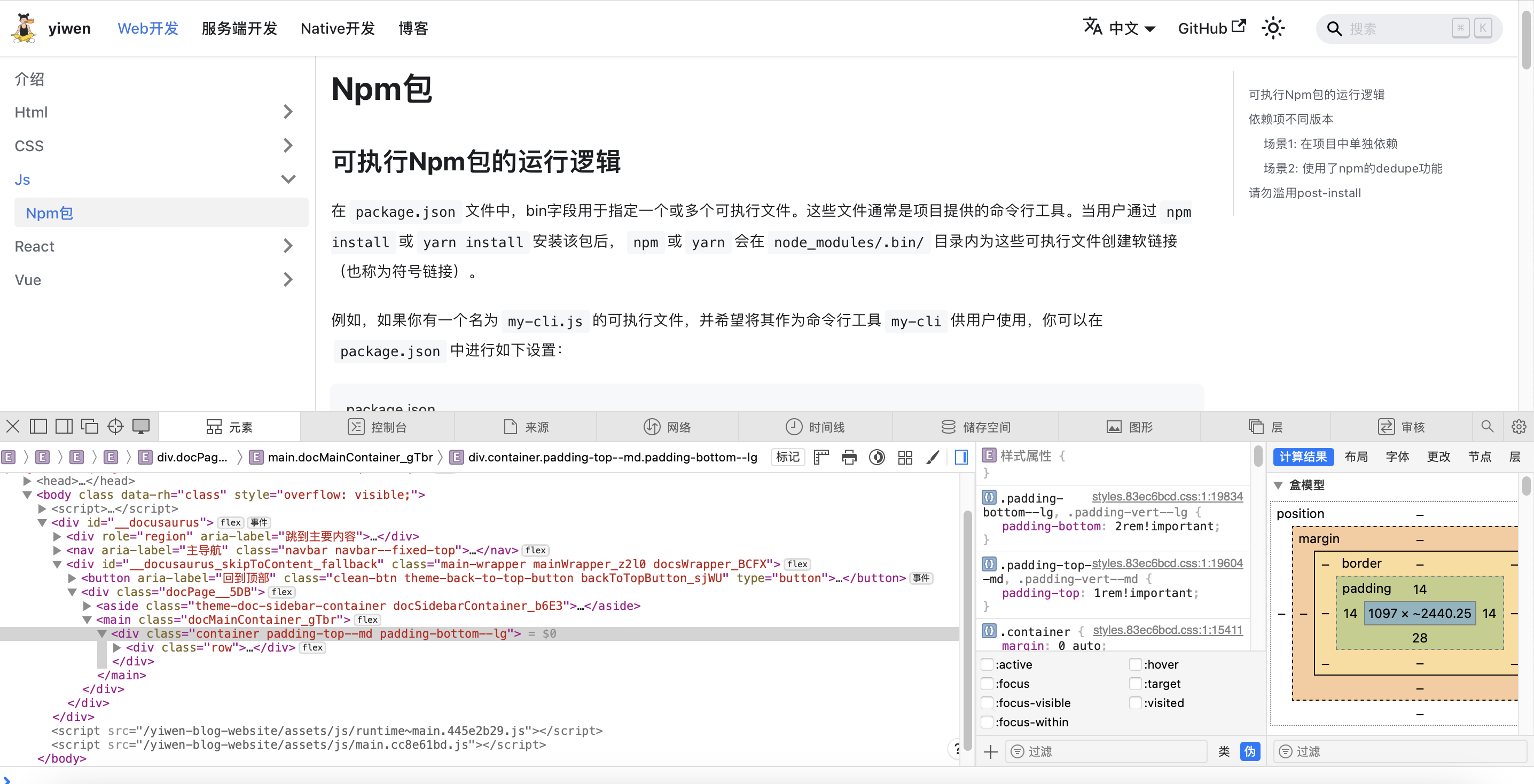This screenshot has height=784, width=1534.
Task: Check the :focus pseudo-class box
Action: click(988, 684)
